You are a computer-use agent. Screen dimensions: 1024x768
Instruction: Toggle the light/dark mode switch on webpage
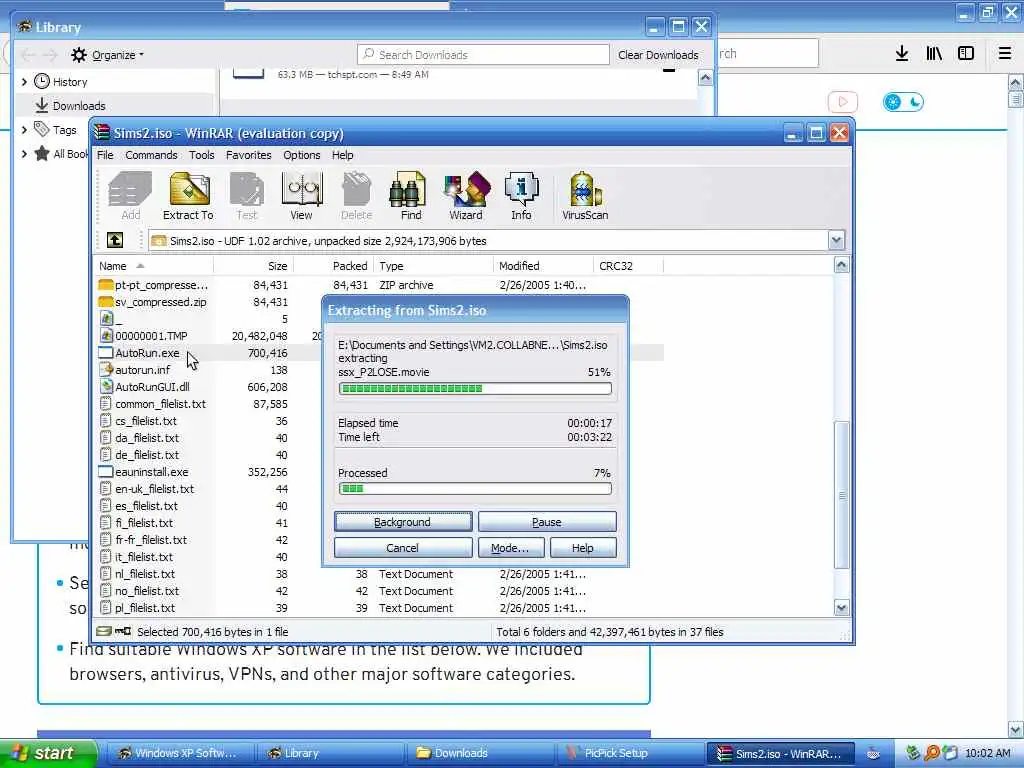[x=903, y=102]
